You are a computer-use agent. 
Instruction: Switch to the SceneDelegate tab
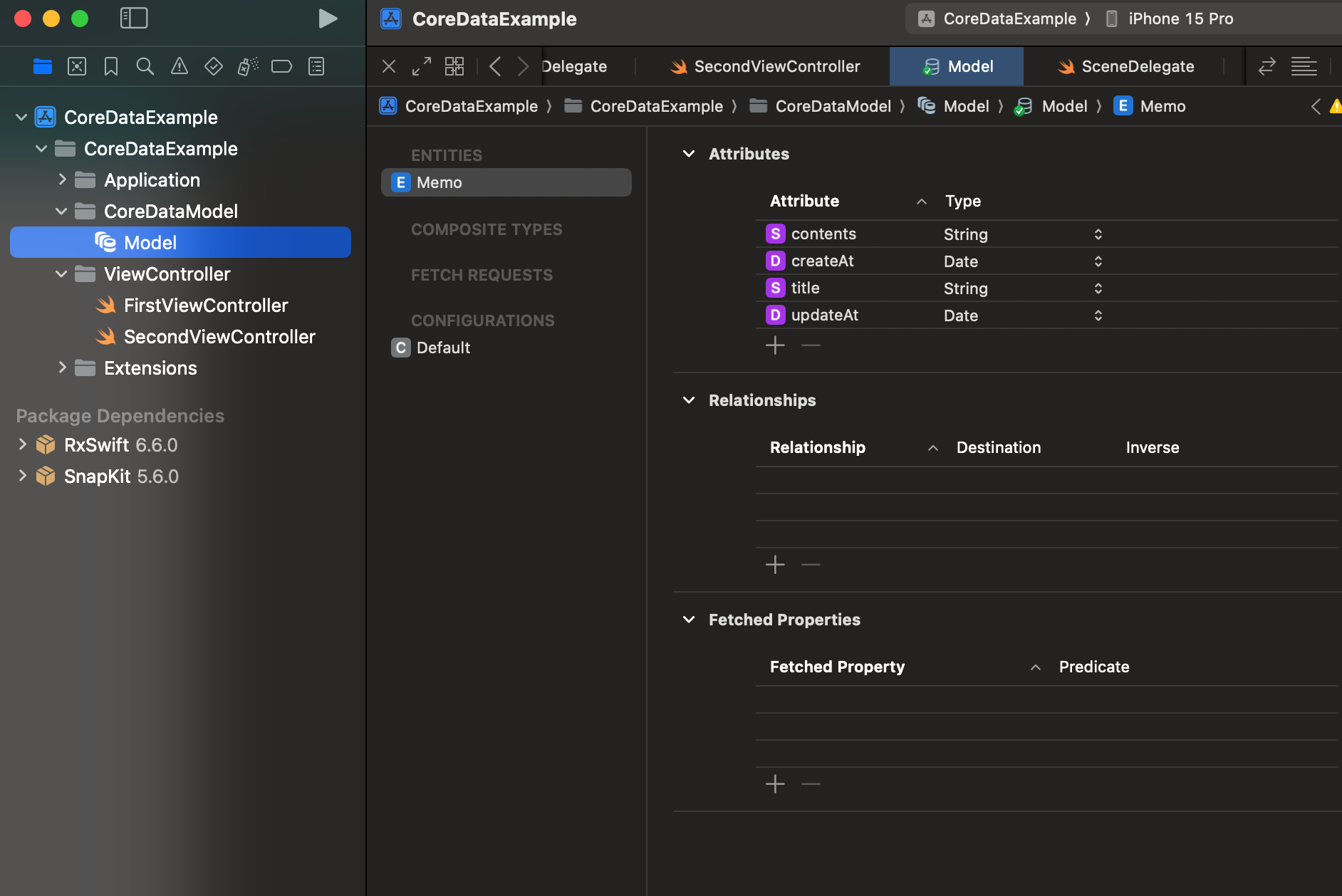tap(1125, 66)
